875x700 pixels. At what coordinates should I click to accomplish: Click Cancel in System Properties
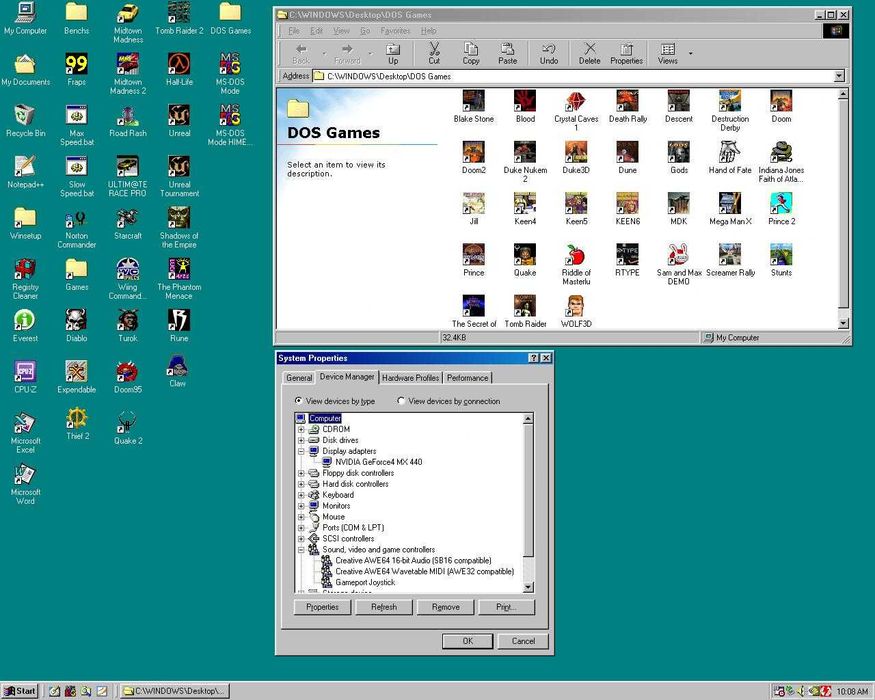pos(523,641)
